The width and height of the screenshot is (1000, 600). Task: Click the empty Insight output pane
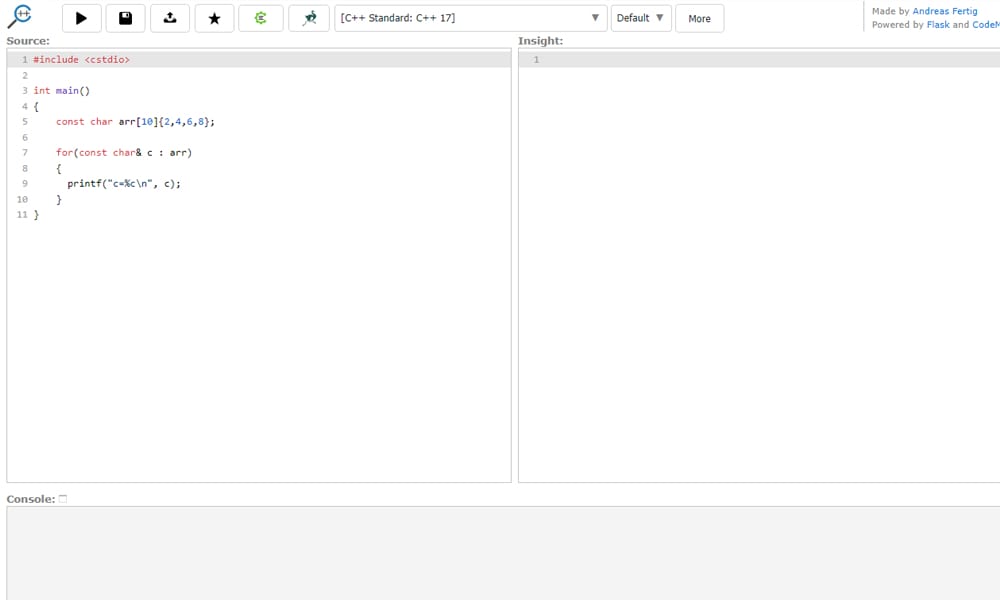(758, 270)
